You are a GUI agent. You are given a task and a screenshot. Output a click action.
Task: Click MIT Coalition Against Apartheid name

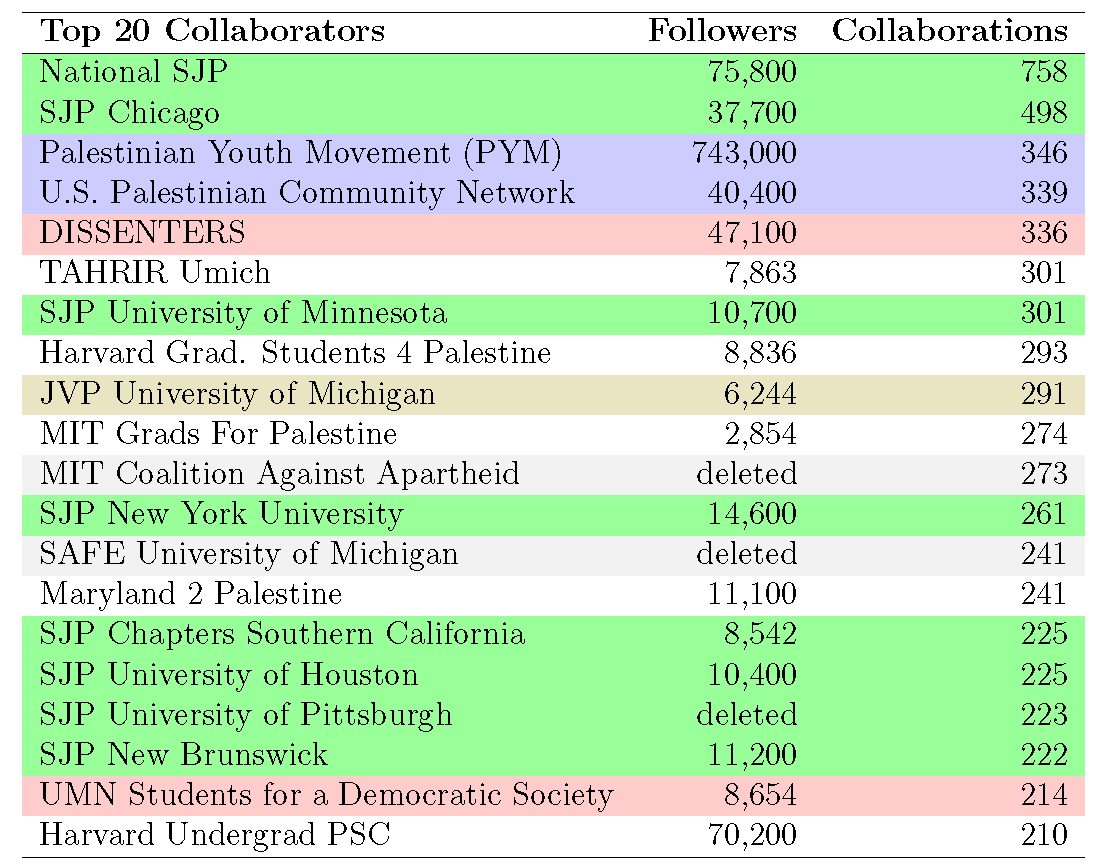point(279,474)
